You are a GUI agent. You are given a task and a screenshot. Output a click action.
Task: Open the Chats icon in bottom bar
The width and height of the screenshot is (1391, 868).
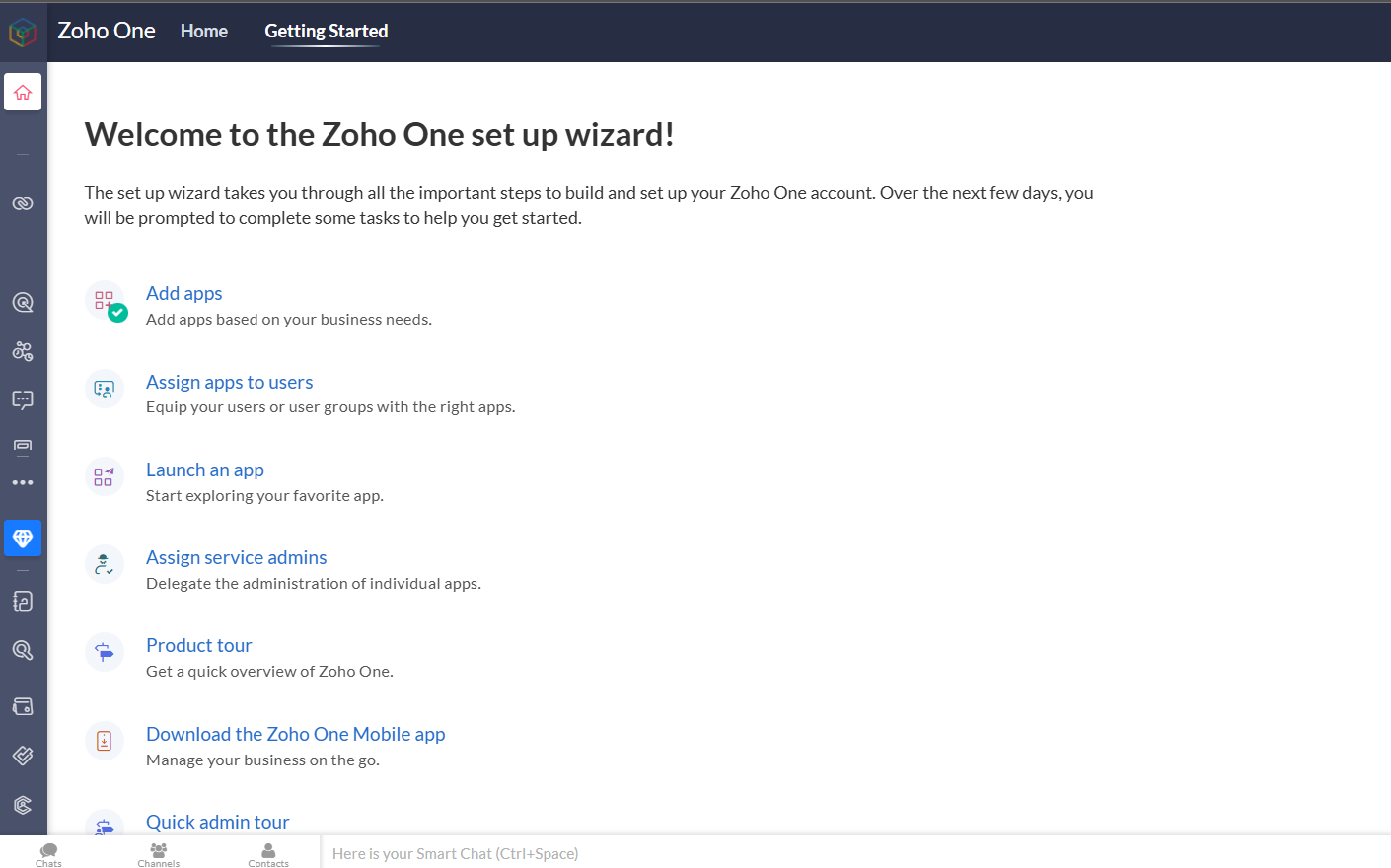point(48,854)
